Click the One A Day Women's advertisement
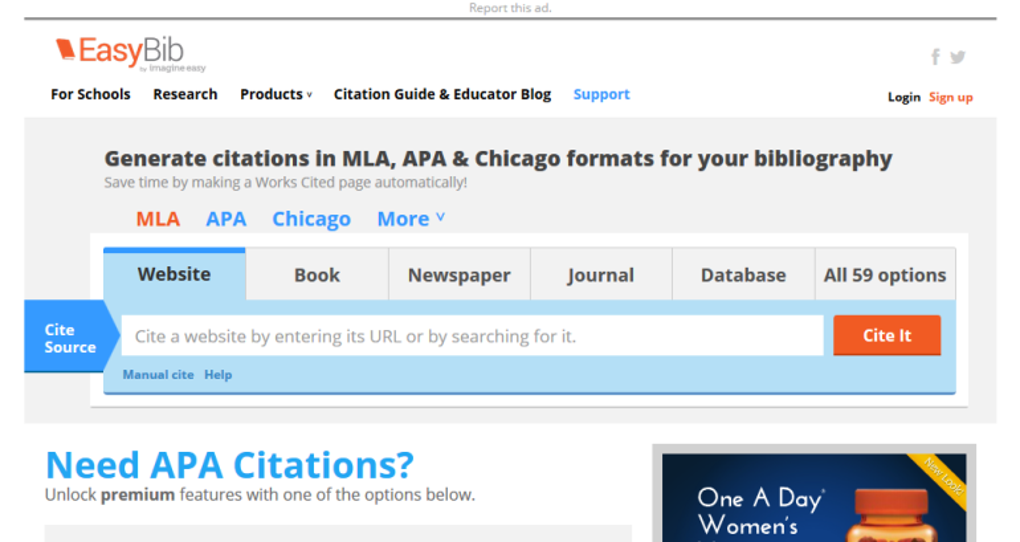Viewport: 1020px width, 542px height. [814, 498]
